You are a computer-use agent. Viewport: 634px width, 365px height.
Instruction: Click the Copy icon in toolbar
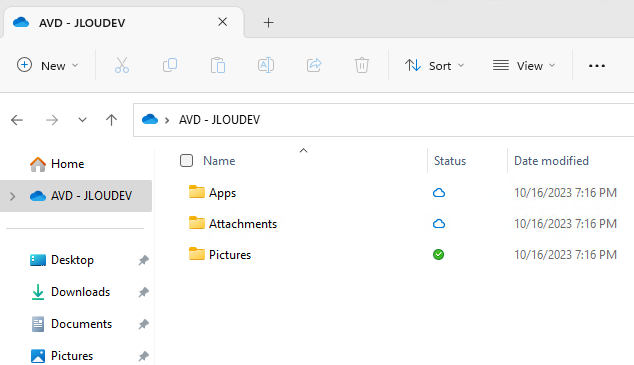coord(170,65)
